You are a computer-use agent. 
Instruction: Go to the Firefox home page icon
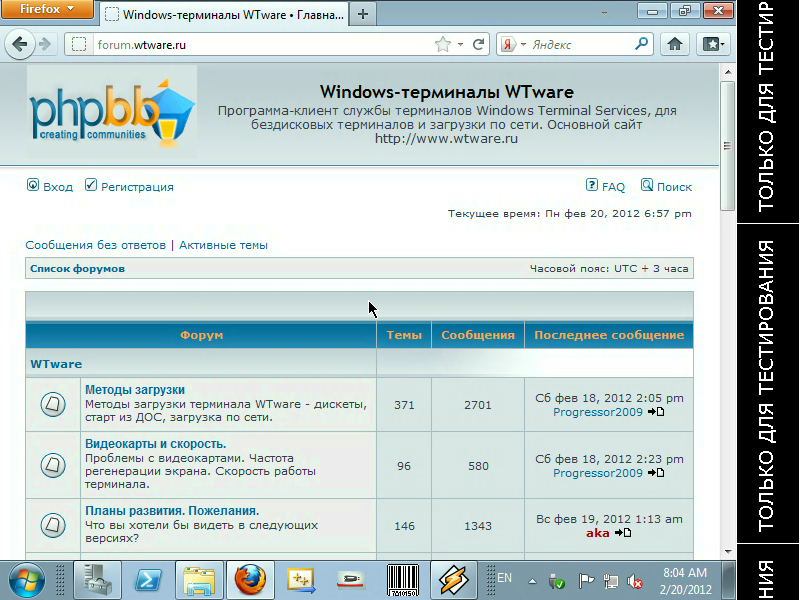[676, 44]
